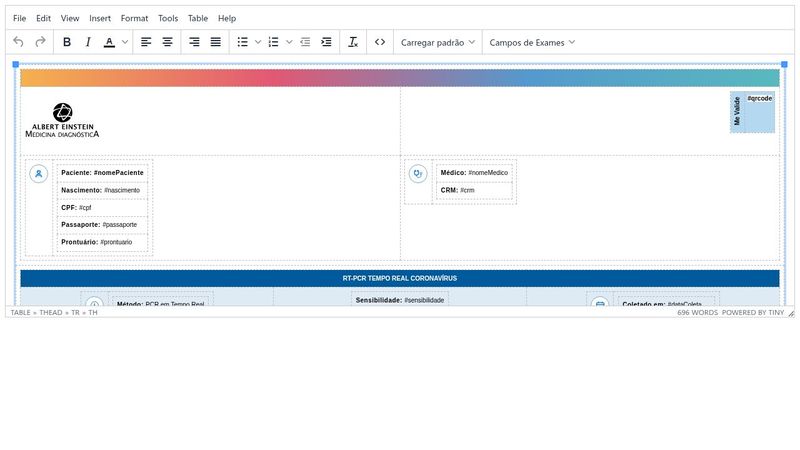Open the Insert menu
This screenshot has width=800, height=450.
coord(100,18)
